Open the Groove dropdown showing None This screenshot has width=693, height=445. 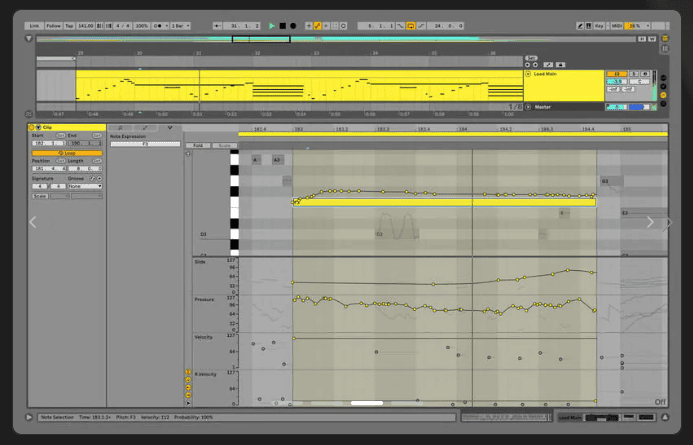(x=85, y=186)
